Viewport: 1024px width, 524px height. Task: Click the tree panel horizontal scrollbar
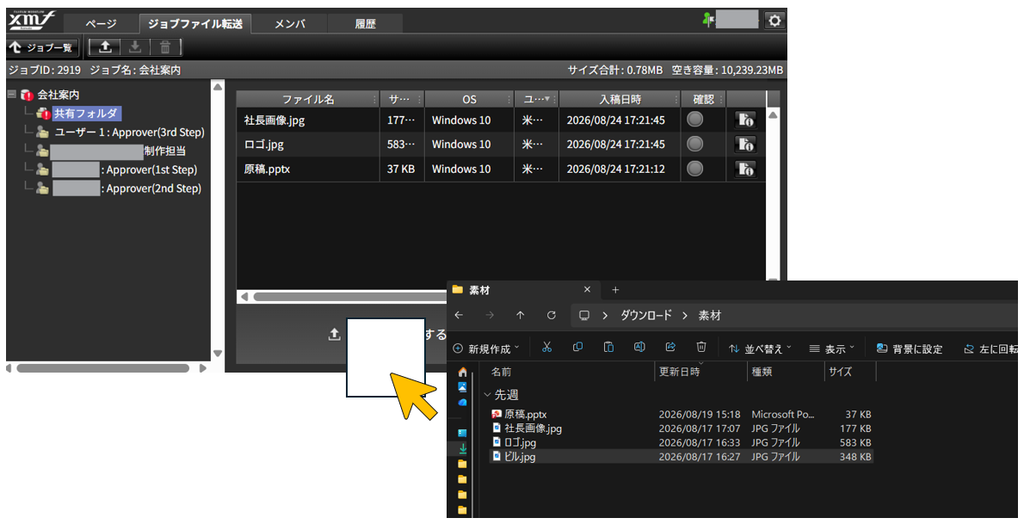pos(103,368)
